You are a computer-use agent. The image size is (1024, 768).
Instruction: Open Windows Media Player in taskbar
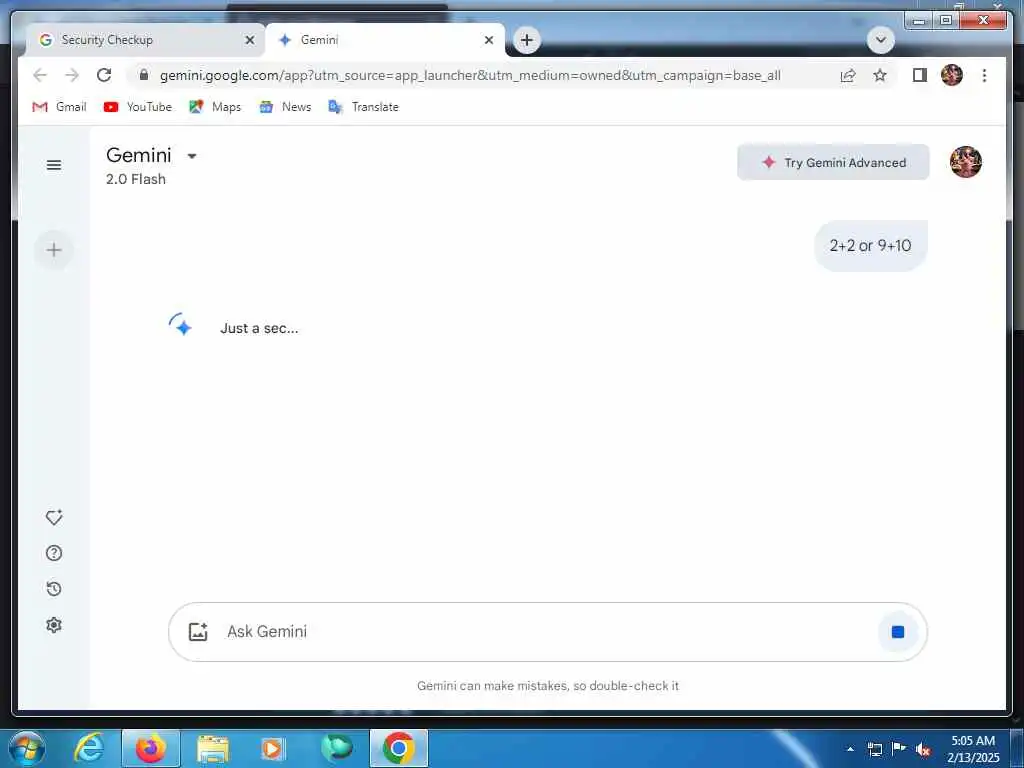272,748
